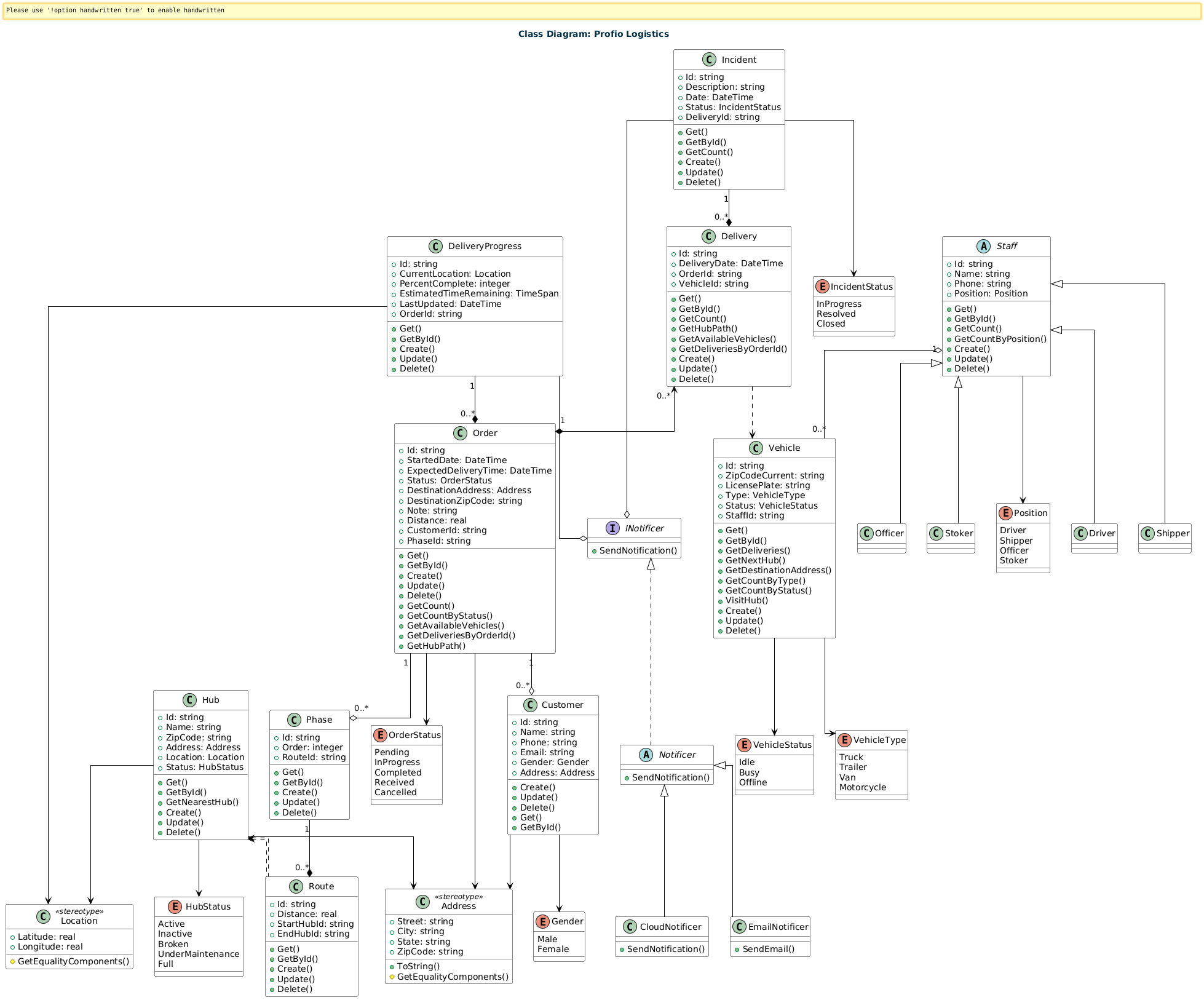Screen dimensions: 1204x1000
Task: Click GetCountByPosition() method in Staff
Action: pos(1000,339)
